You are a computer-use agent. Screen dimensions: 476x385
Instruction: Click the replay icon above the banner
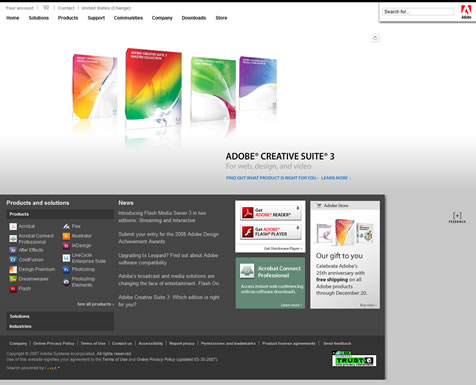pos(375,38)
